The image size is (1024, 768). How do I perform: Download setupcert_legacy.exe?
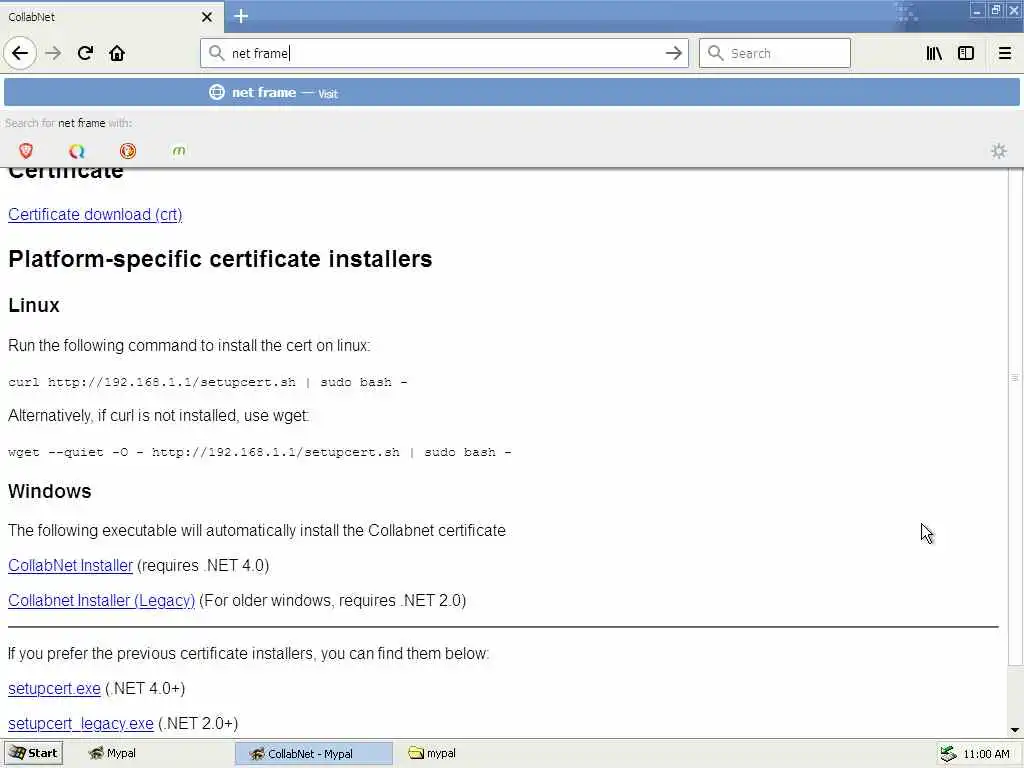pyautogui.click(x=80, y=724)
